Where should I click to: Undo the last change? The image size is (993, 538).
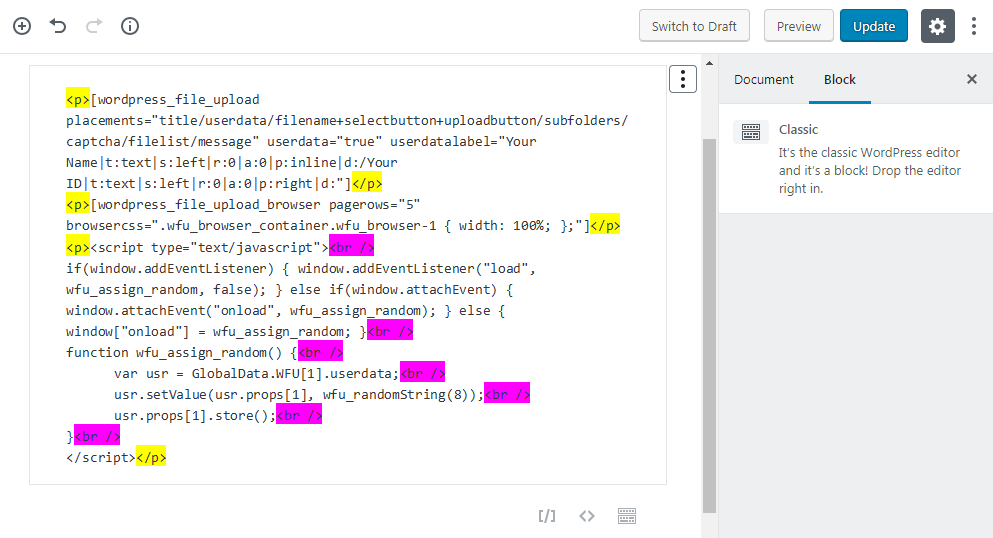[58, 26]
